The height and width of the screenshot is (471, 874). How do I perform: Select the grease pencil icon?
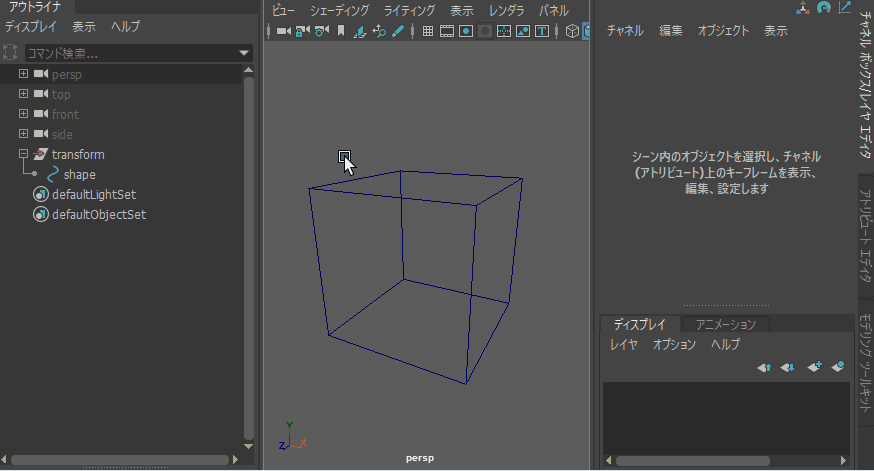click(398, 31)
